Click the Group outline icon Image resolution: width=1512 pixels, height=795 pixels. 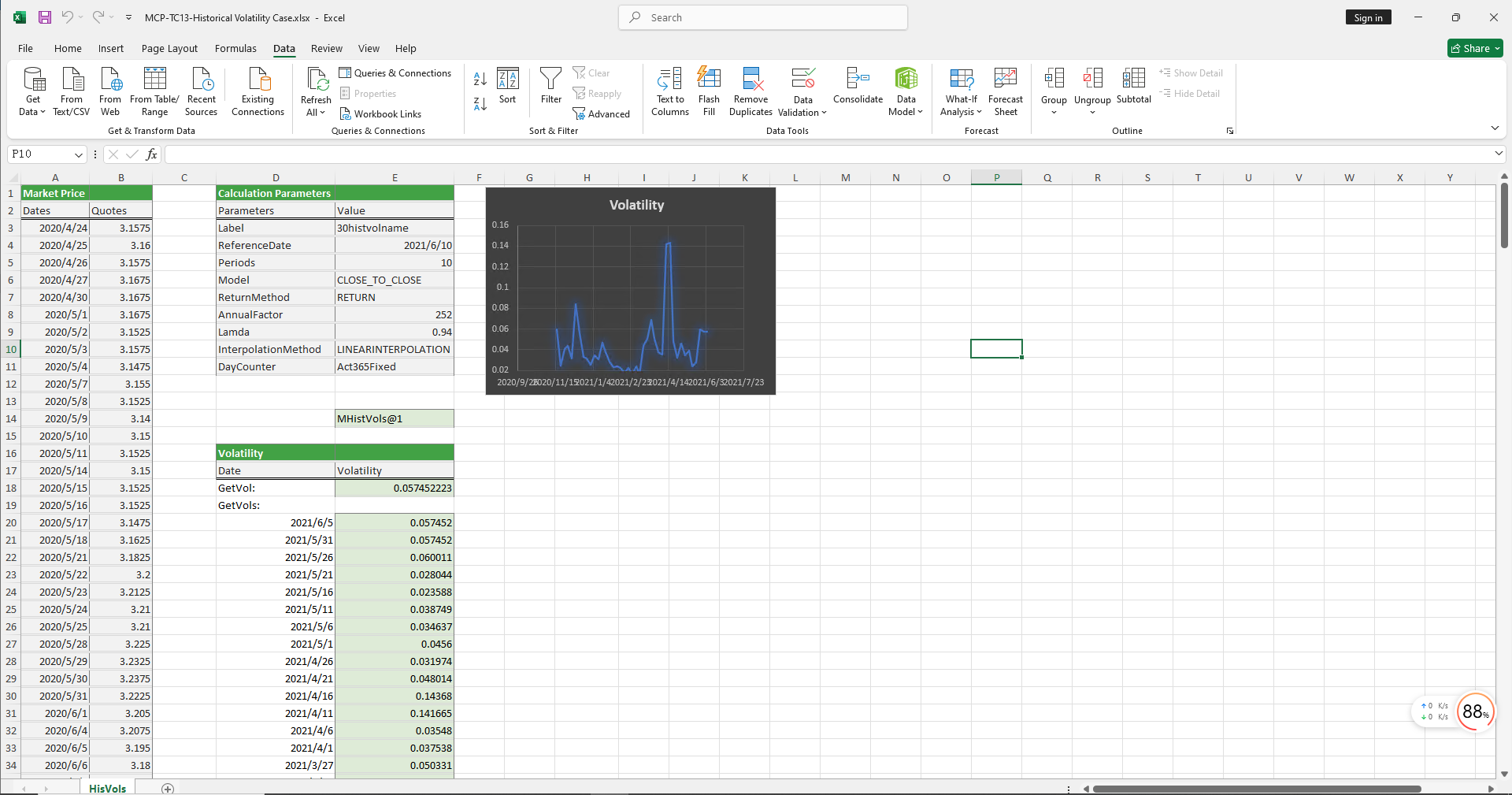point(1054,80)
